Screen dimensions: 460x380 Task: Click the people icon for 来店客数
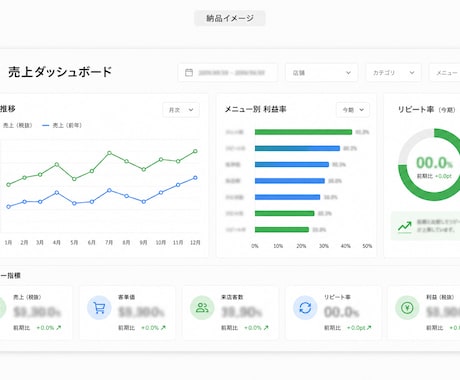coord(202,307)
